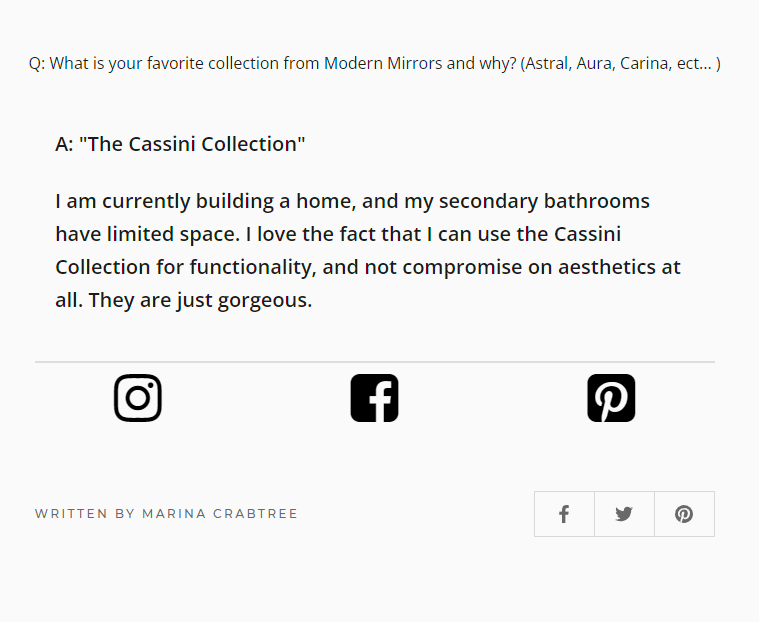Click the sentence "They are just gorgeous."
759x622 pixels.
pyautogui.click(x=200, y=300)
